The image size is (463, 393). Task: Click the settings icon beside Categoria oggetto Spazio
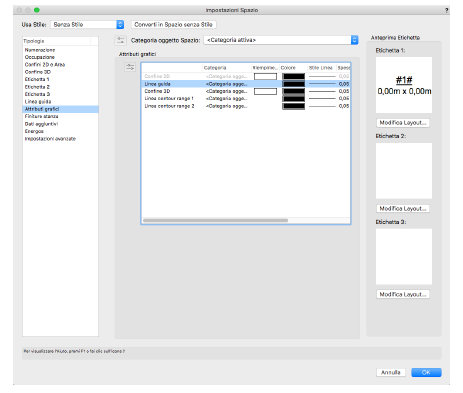(120, 40)
